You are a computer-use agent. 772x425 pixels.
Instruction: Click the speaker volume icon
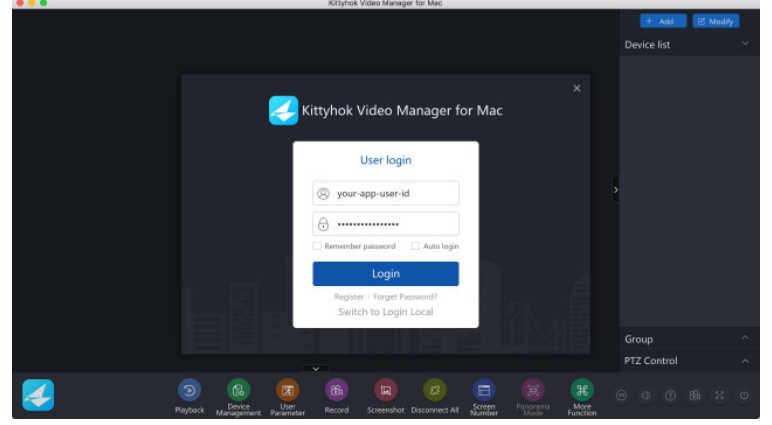(646, 395)
